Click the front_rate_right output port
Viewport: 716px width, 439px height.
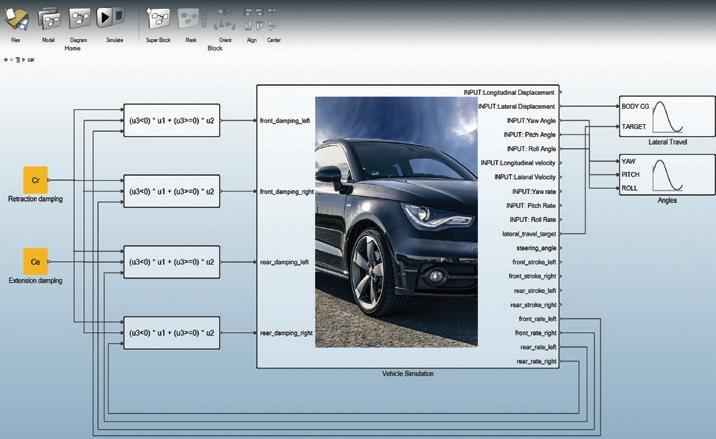click(x=536, y=333)
